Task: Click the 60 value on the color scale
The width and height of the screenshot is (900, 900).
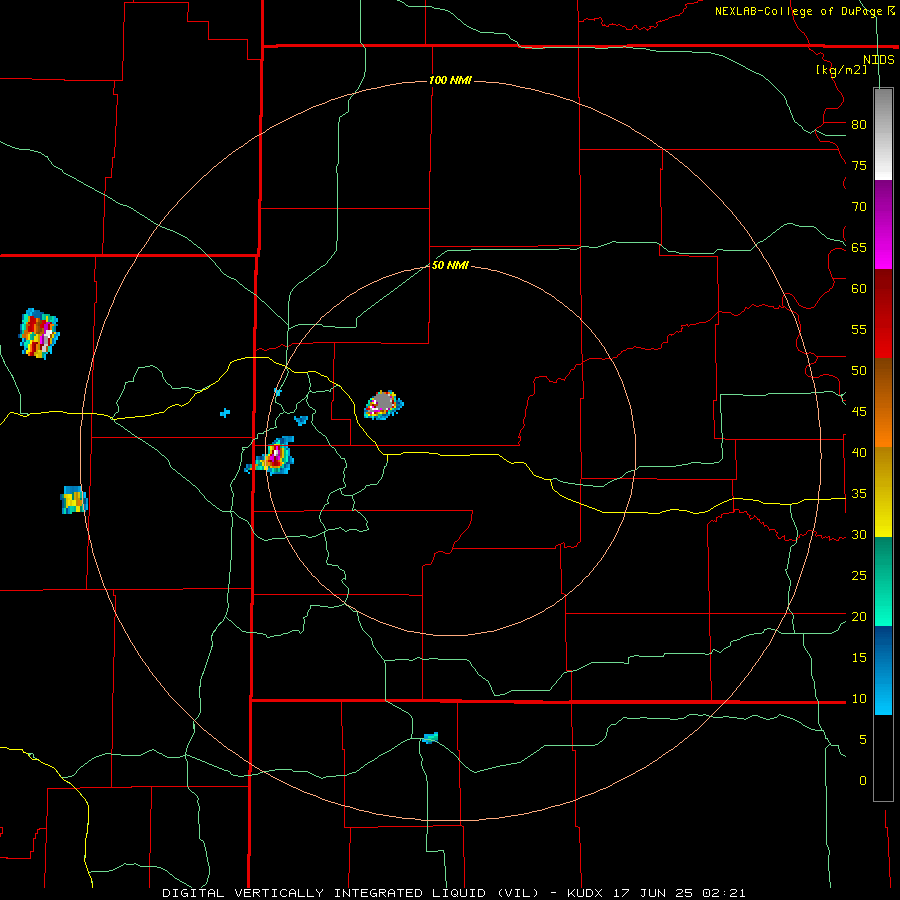Action: click(859, 288)
